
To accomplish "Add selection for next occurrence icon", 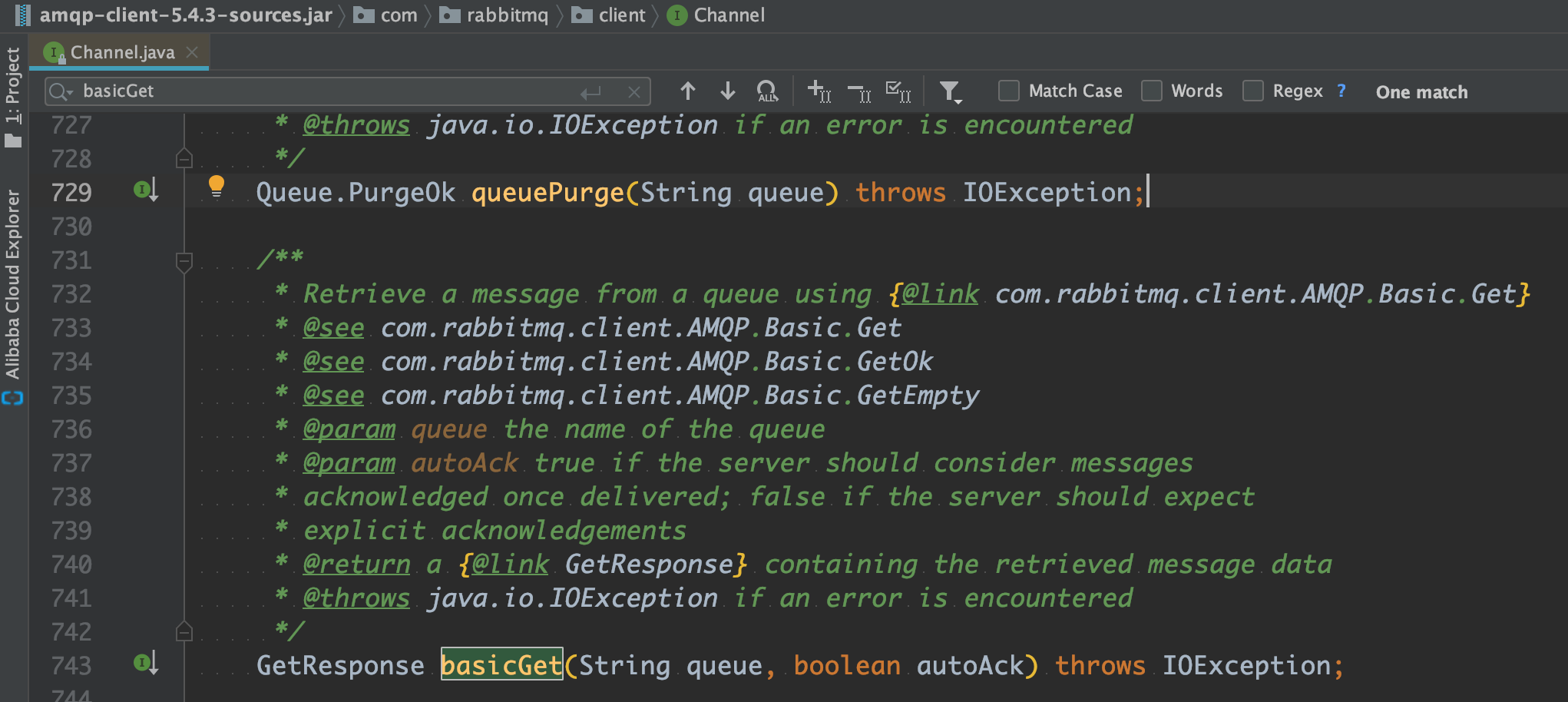I will [x=819, y=91].
